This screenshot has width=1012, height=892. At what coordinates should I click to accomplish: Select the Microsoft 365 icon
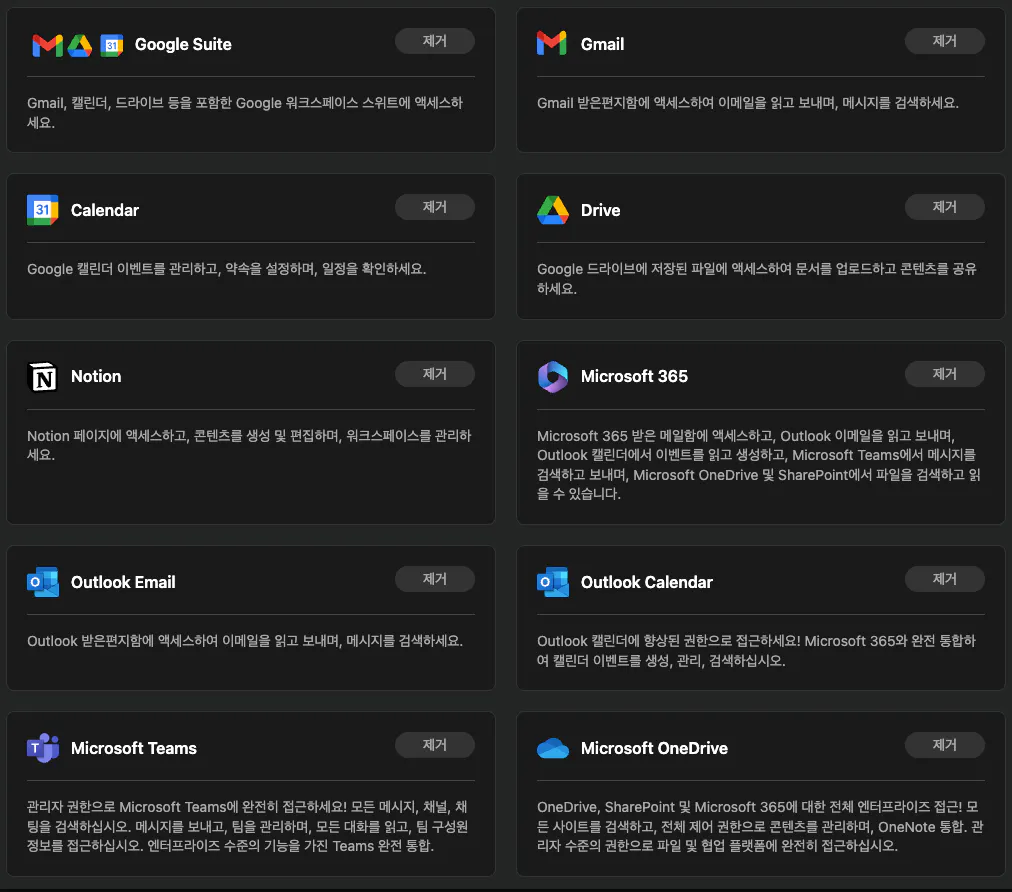click(551, 376)
